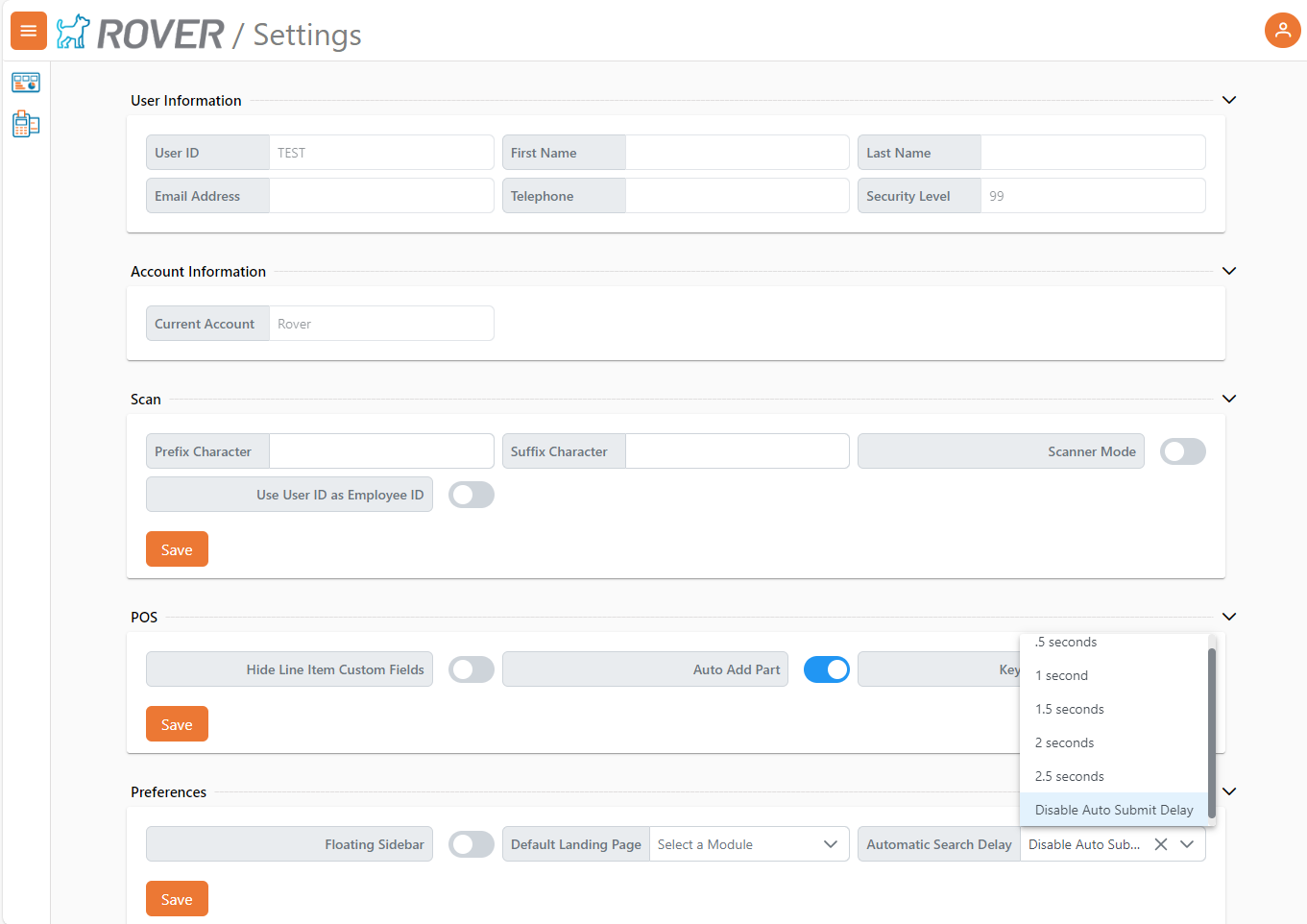Screen dimensions: 1307x924
Task: Select the dashboard icon in the sidebar
Action: pos(25,82)
